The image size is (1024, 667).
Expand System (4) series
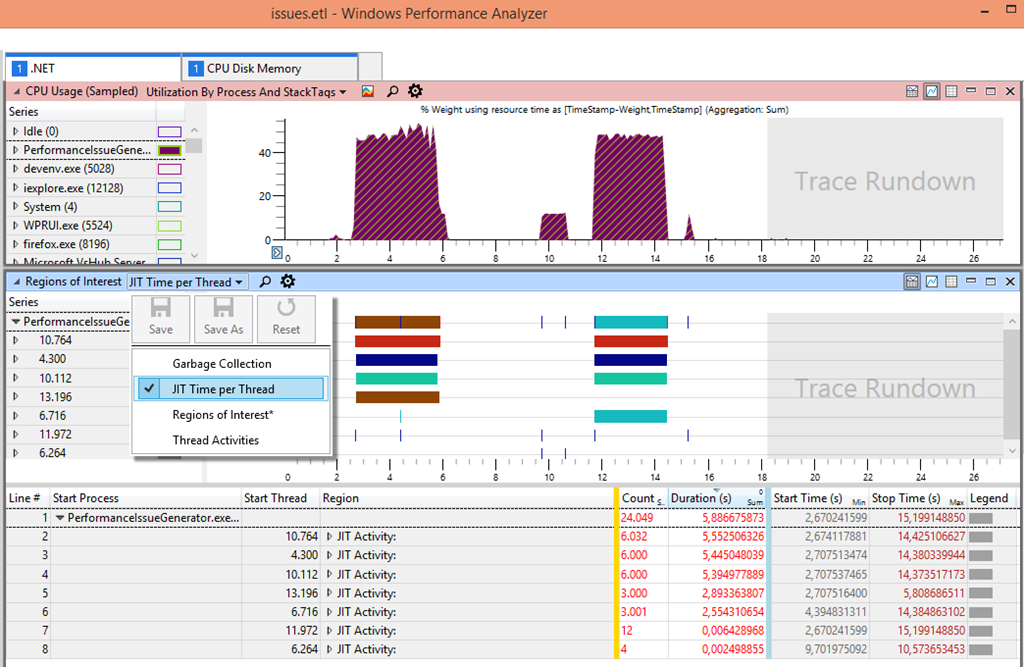coord(15,206)
